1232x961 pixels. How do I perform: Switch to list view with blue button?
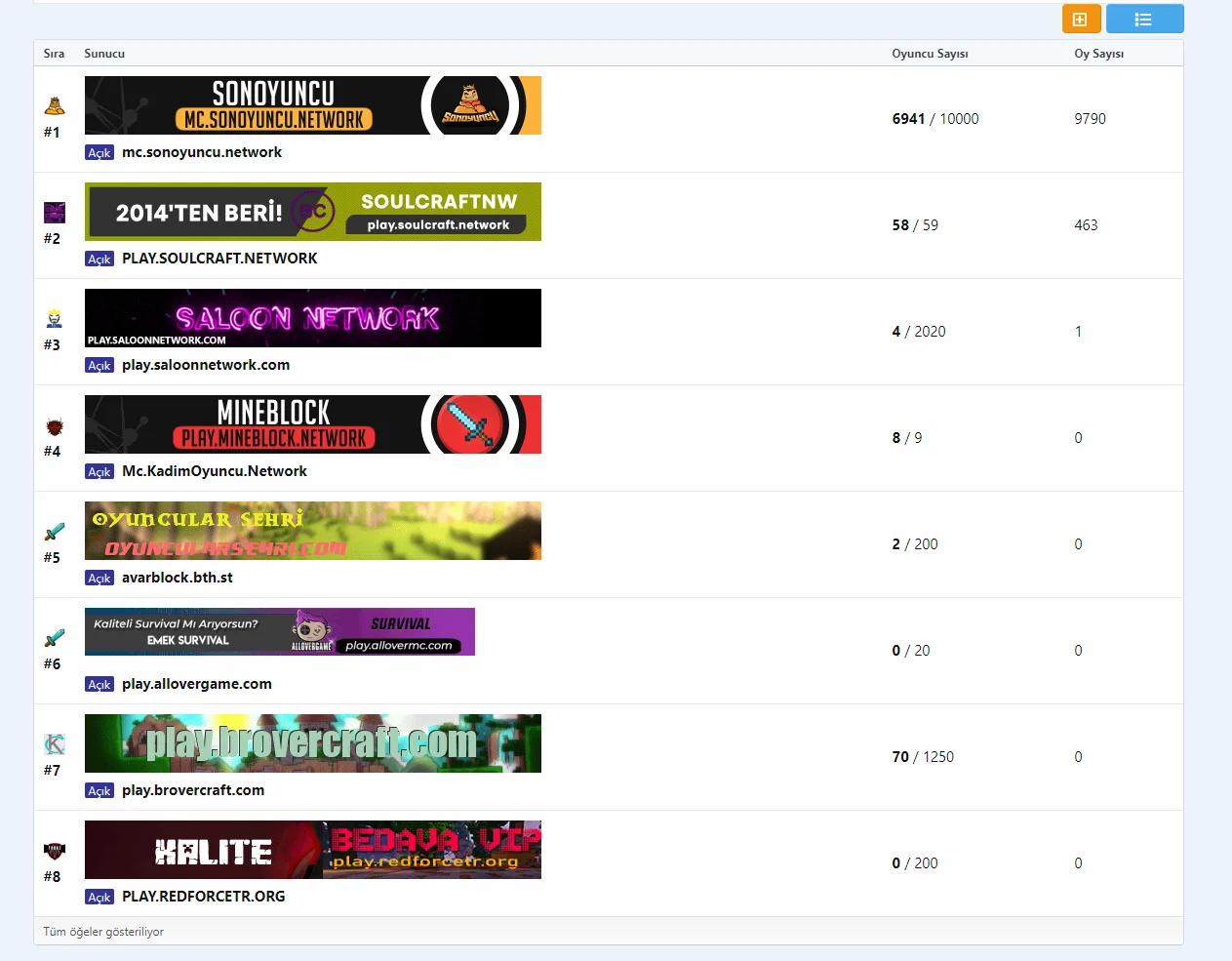[x=1144, y=20]
